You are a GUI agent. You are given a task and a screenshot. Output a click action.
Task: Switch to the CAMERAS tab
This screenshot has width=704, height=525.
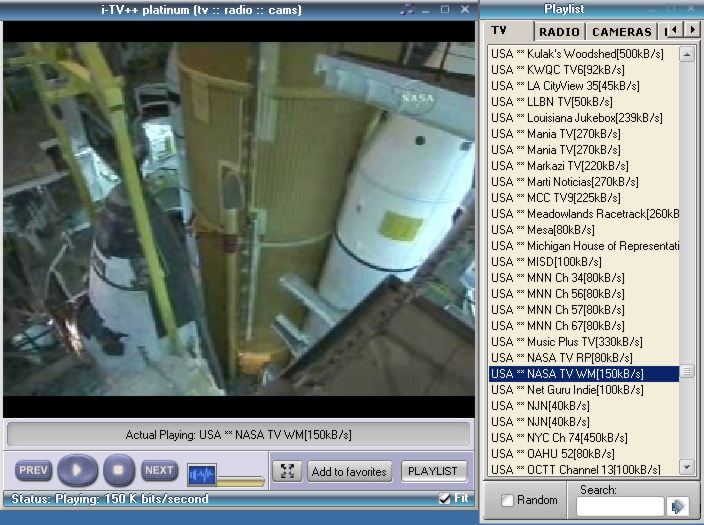[622, 32]
